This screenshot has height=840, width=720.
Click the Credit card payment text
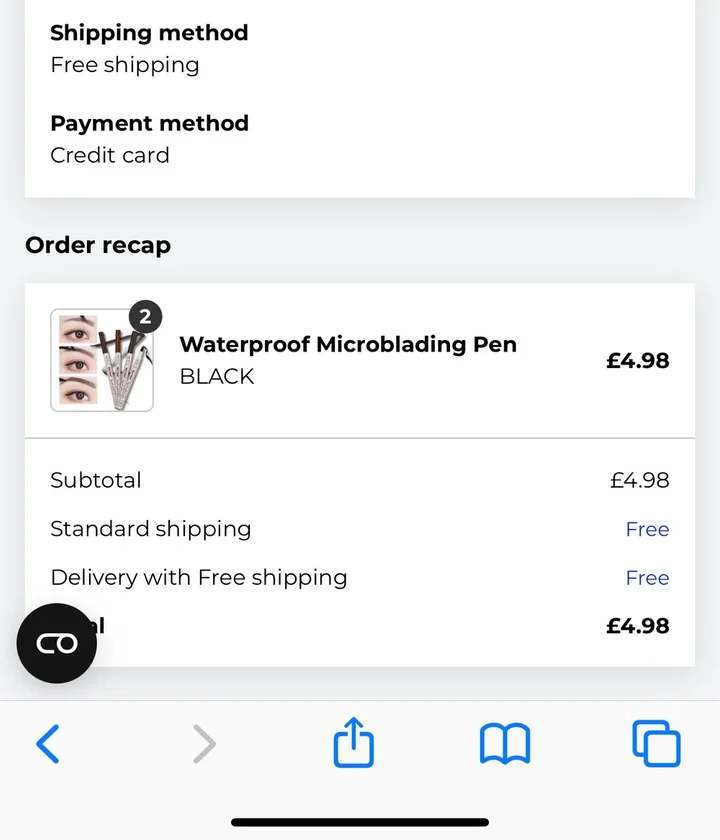pos(110,155)
